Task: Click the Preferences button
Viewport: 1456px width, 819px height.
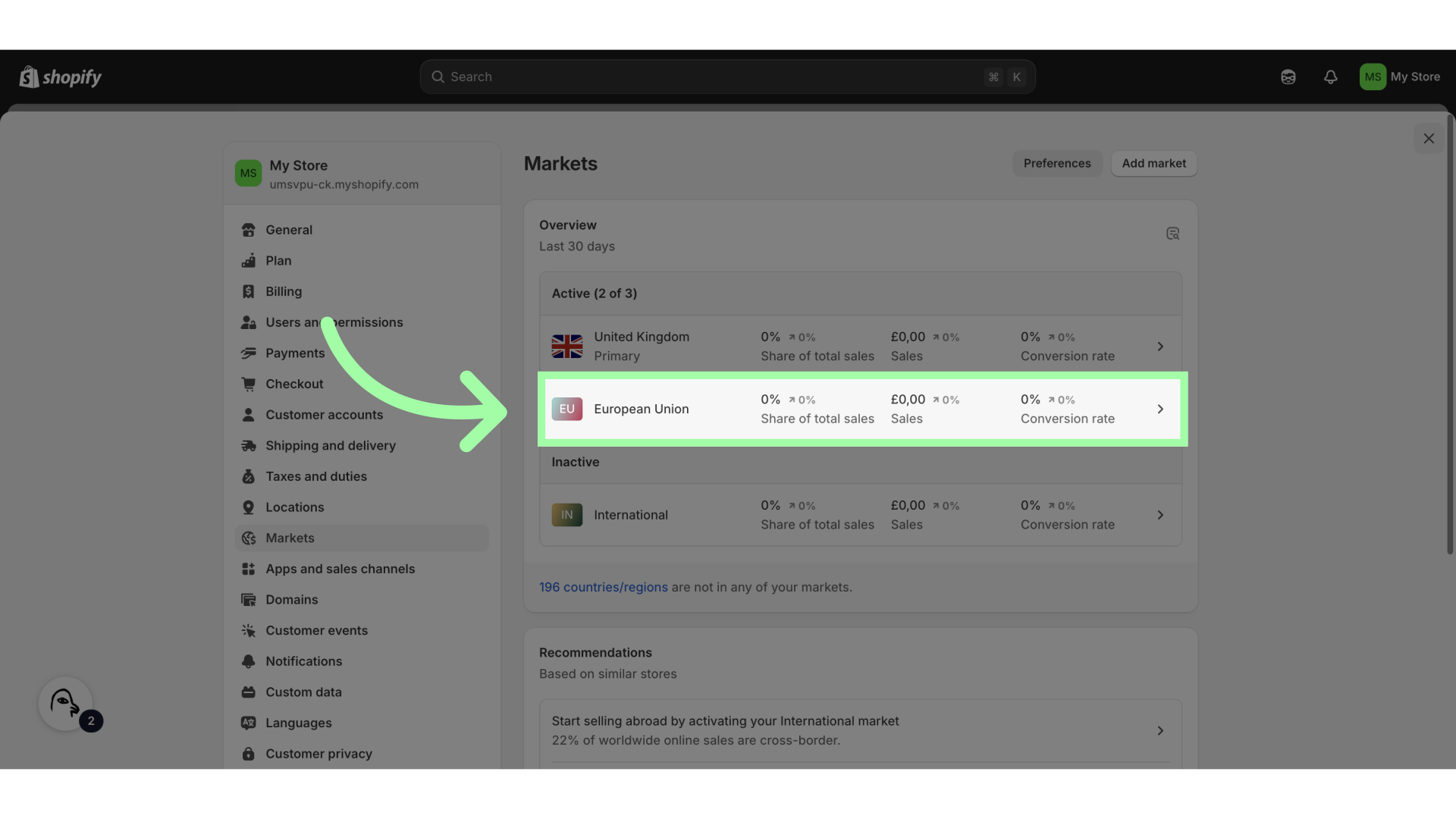Action: 1057,164
